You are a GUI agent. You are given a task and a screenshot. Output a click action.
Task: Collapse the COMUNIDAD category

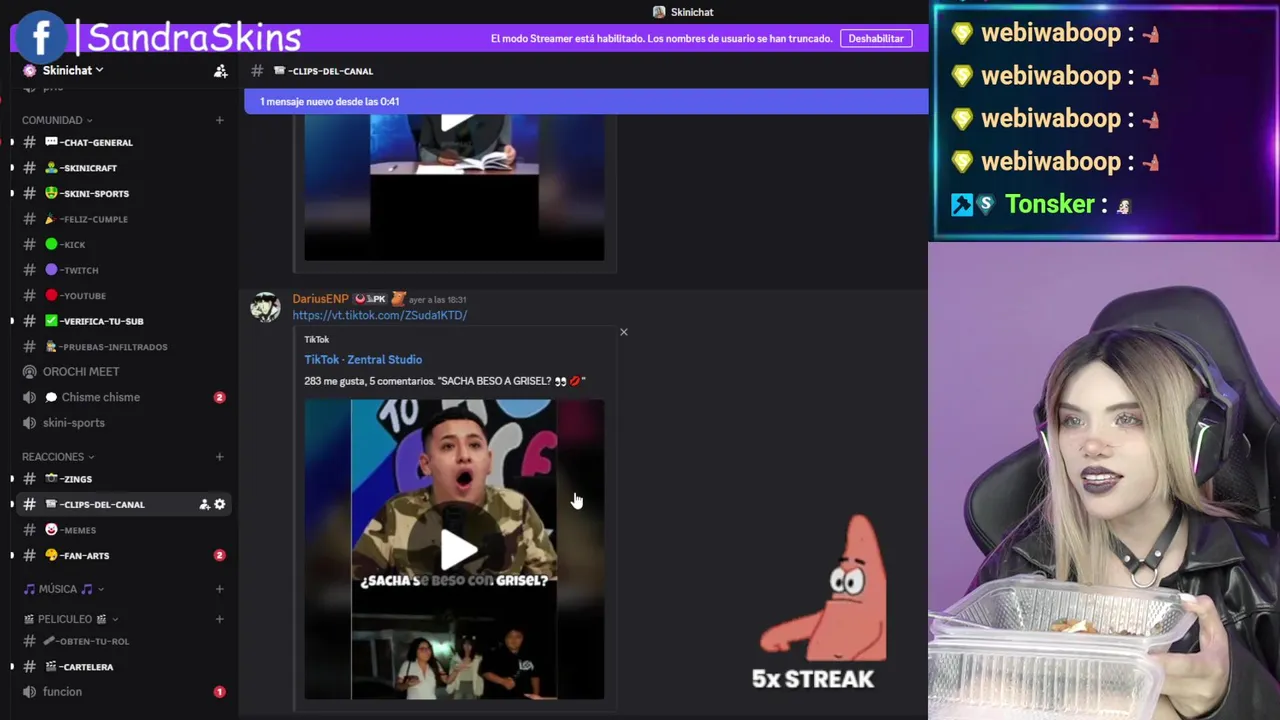coord(57,120)
